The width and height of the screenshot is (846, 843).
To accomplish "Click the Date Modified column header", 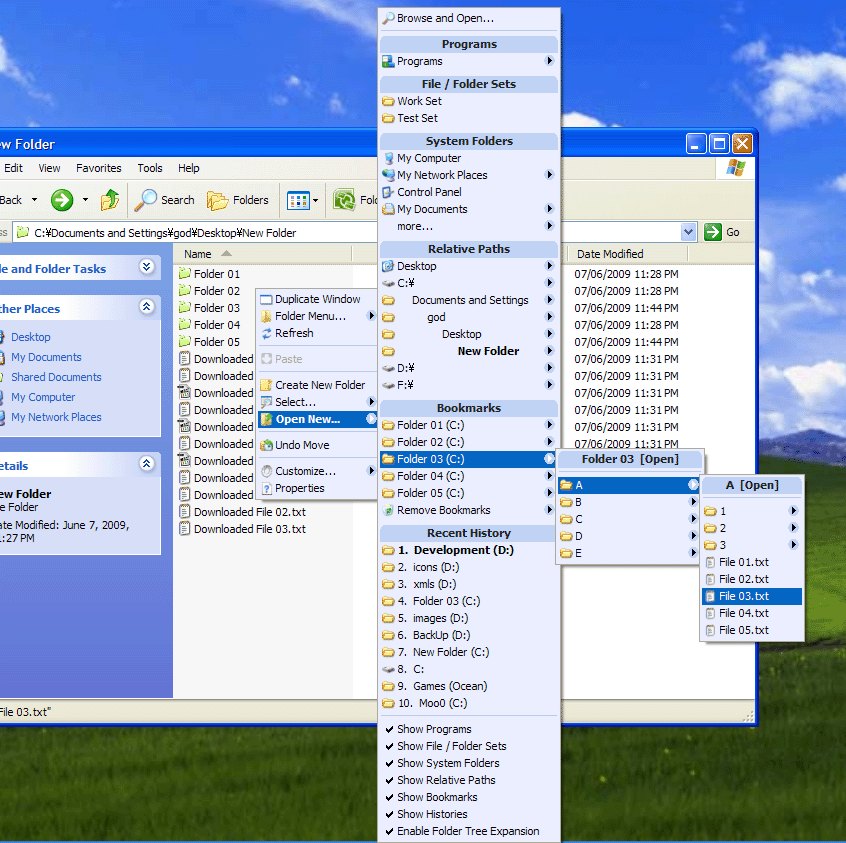I will (610, 254).
